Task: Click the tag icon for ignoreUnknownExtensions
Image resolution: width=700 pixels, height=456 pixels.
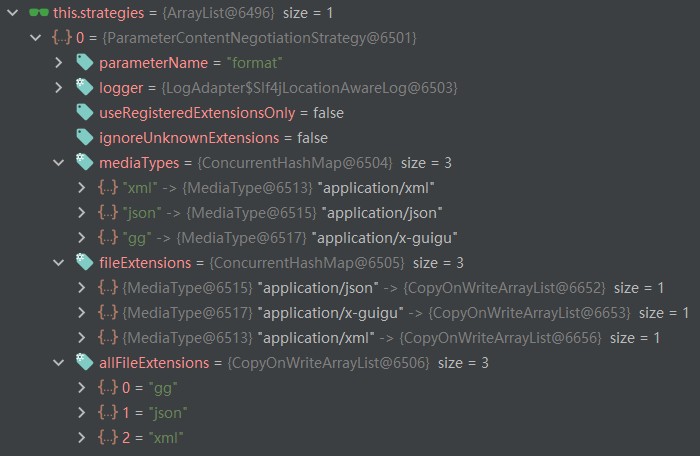Action: 85,137
